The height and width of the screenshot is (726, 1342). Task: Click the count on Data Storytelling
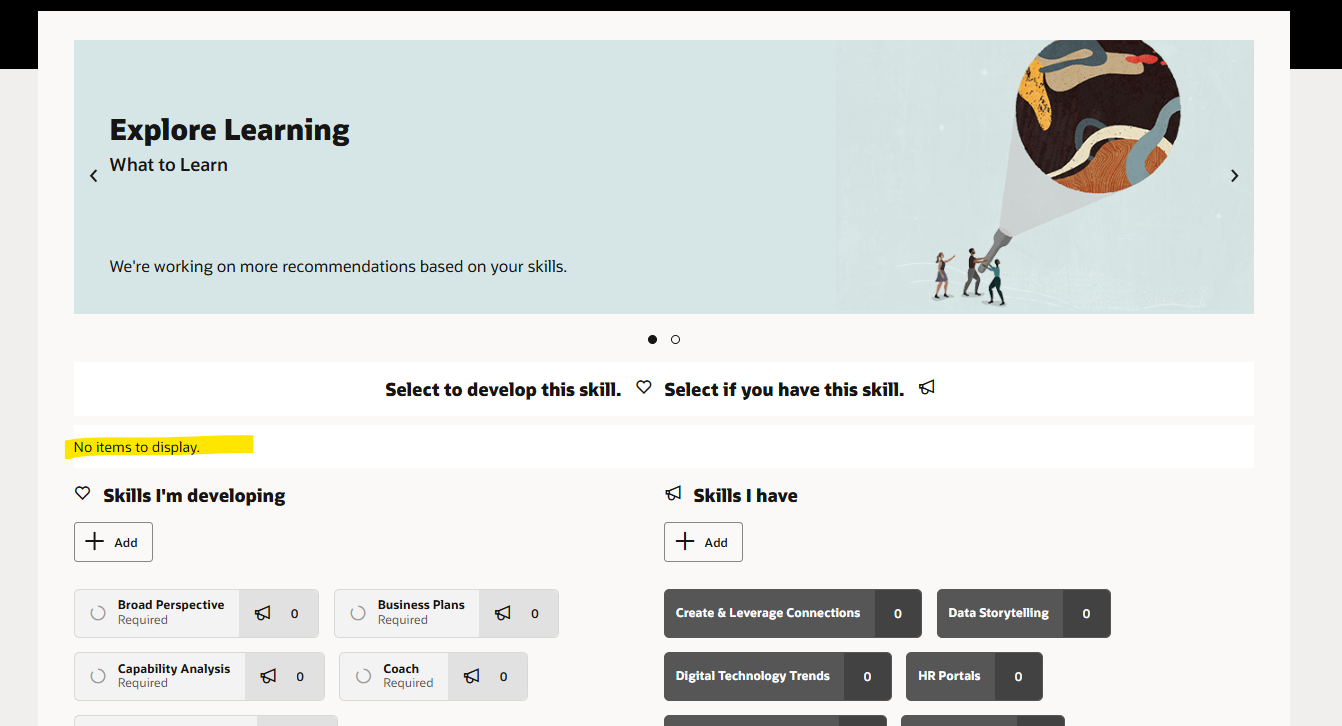pos(1086,613)
